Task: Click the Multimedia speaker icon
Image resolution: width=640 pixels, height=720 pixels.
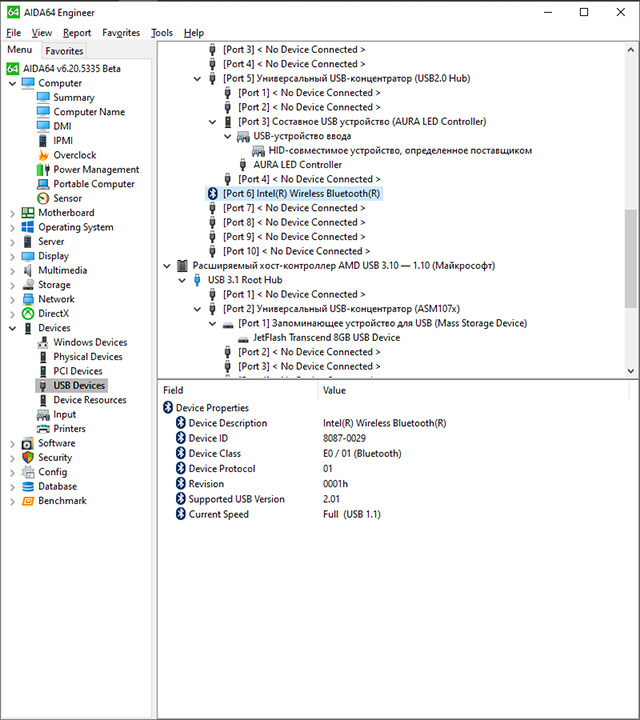Action: 28,270
